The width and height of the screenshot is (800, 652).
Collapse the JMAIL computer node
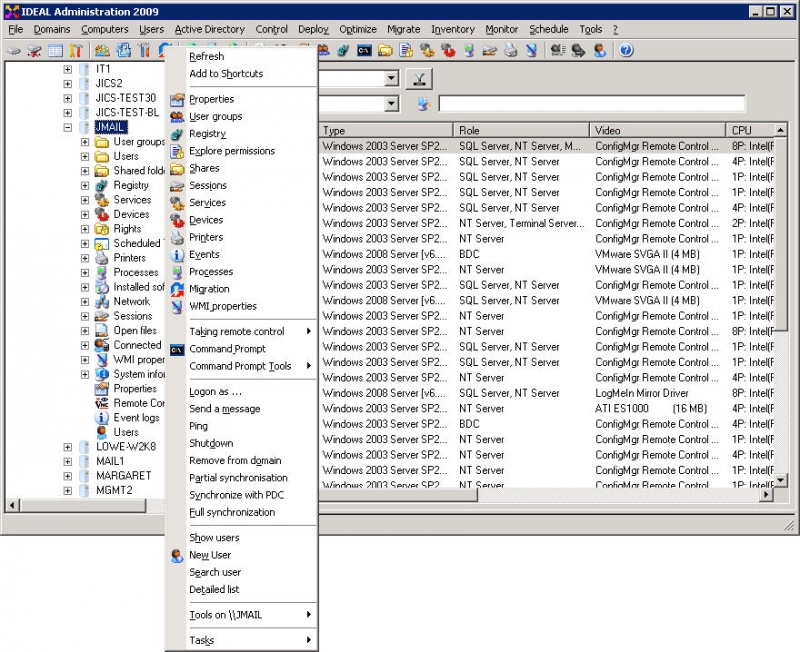pos(68,127)
